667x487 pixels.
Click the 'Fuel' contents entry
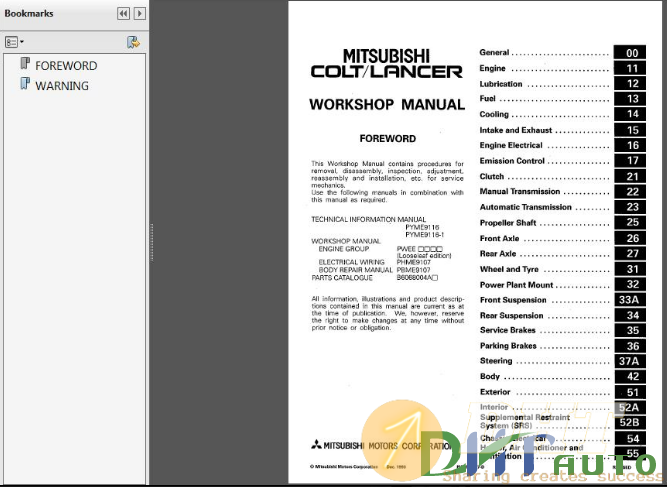487,99
